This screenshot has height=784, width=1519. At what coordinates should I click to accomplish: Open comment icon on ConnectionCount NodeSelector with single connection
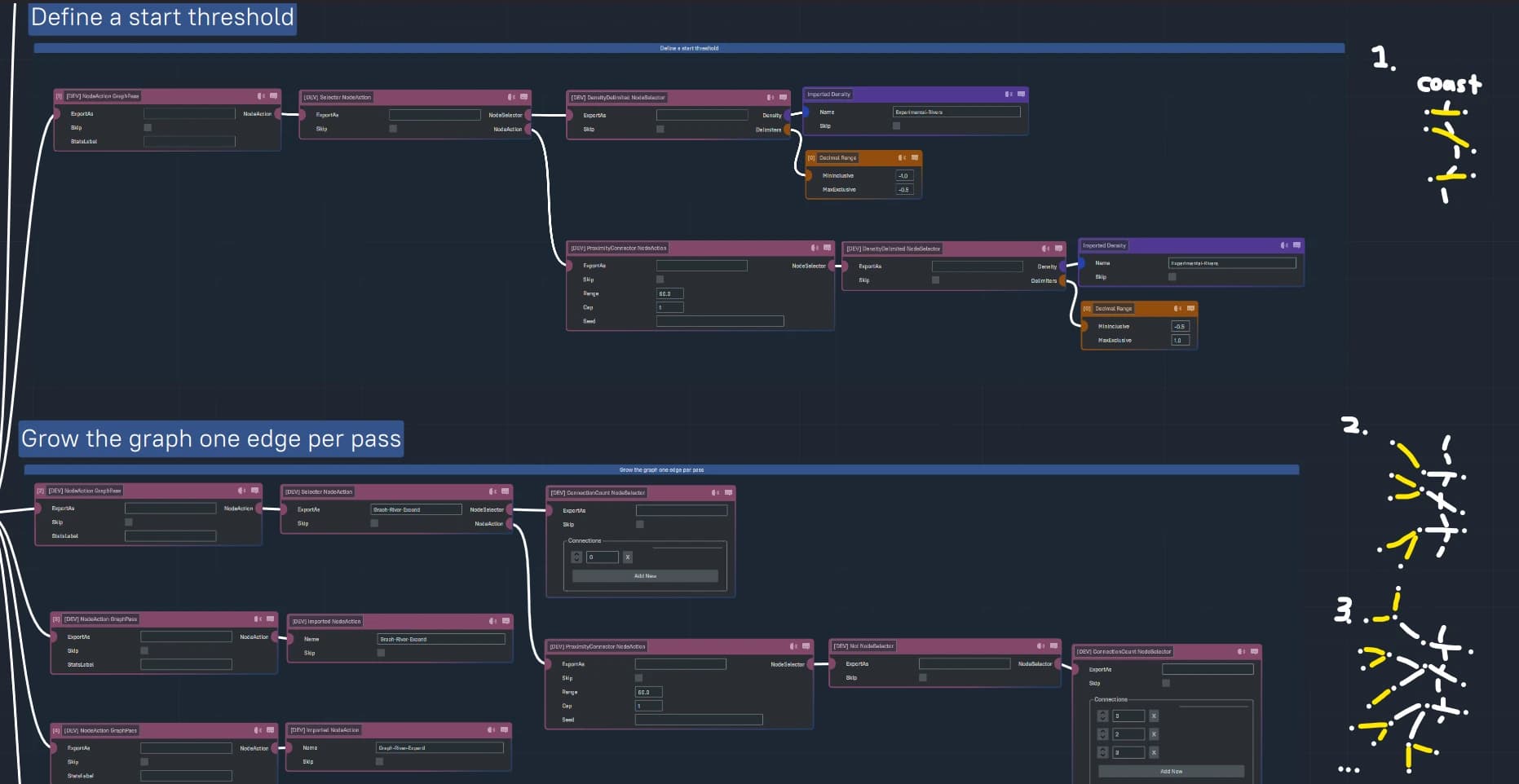click(x=728, y=492)
